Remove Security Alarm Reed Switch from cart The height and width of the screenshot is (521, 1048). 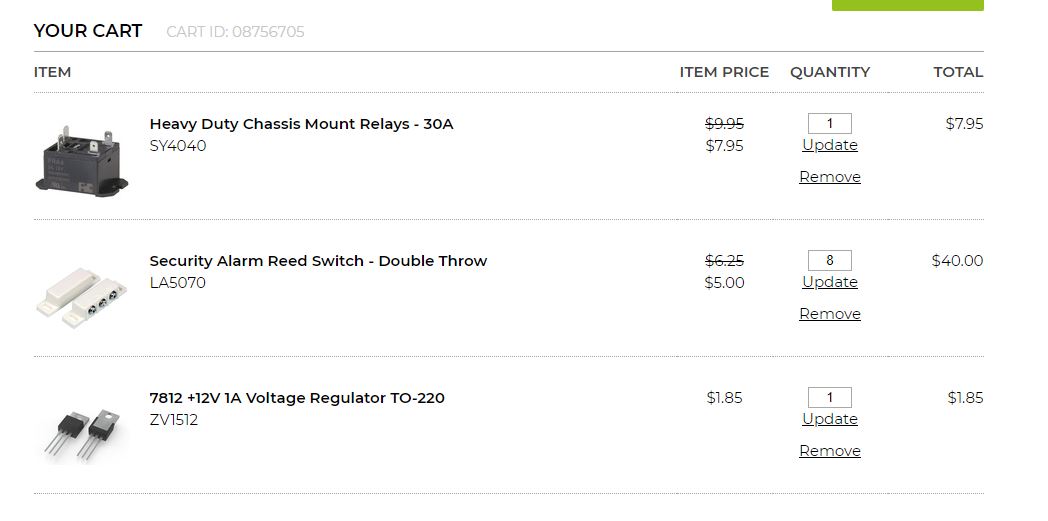click(x=829, y=314)
